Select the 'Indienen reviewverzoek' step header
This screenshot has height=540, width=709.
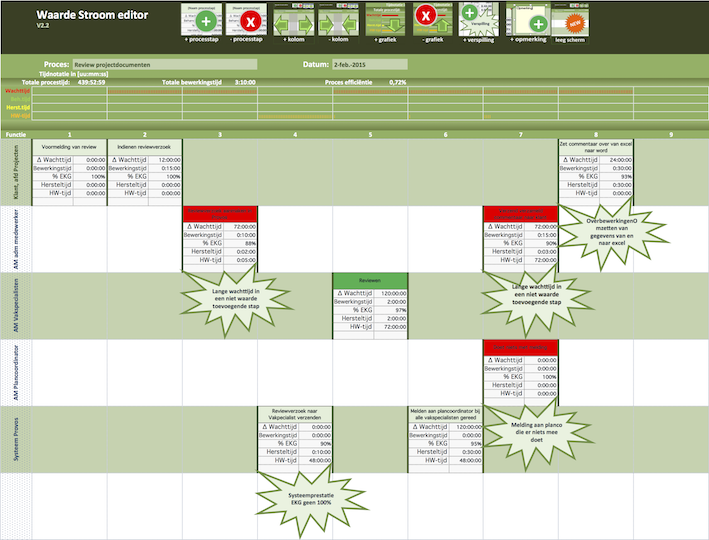[x=145, y=147]
